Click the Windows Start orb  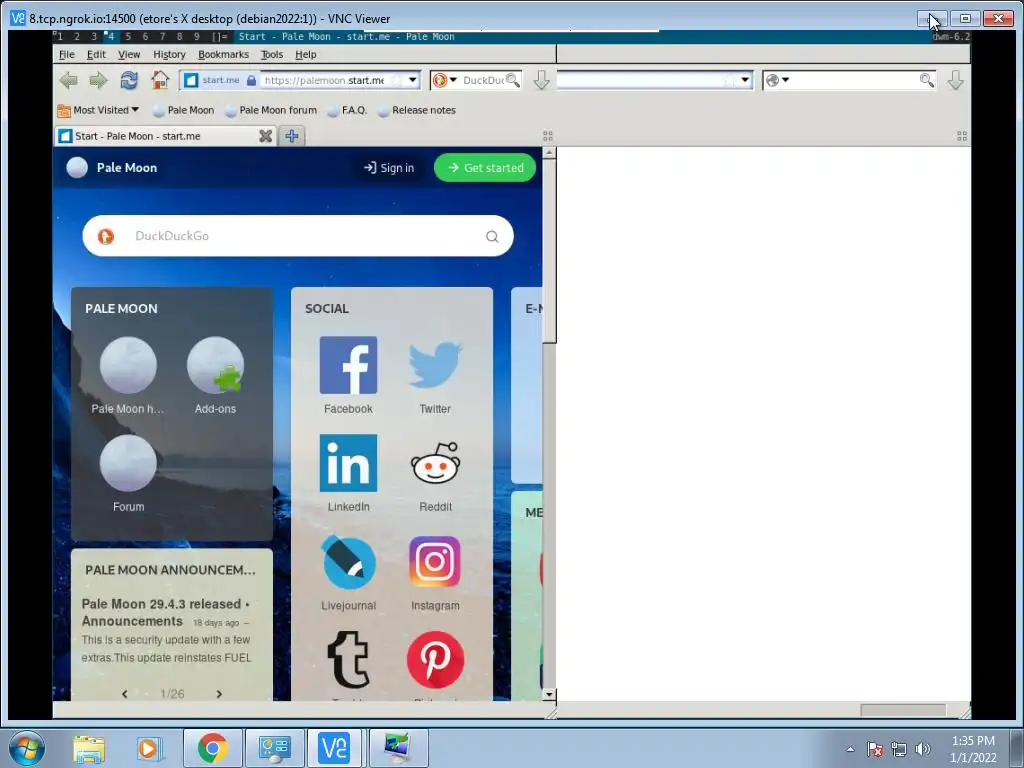26,748
